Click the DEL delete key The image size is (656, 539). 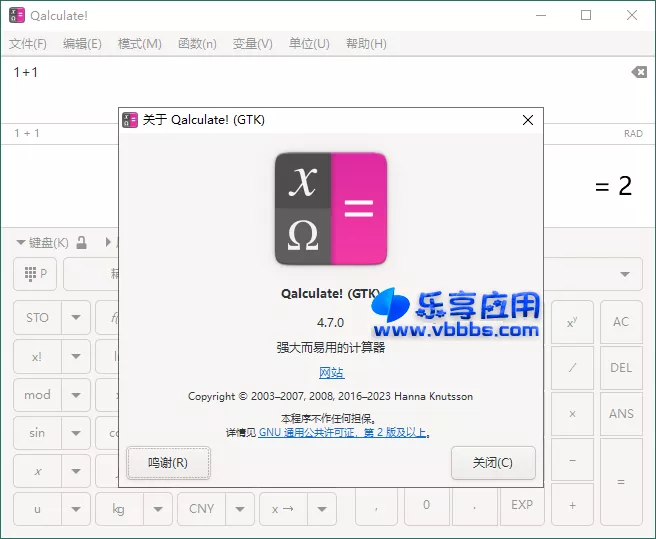[x=621, y=368]
